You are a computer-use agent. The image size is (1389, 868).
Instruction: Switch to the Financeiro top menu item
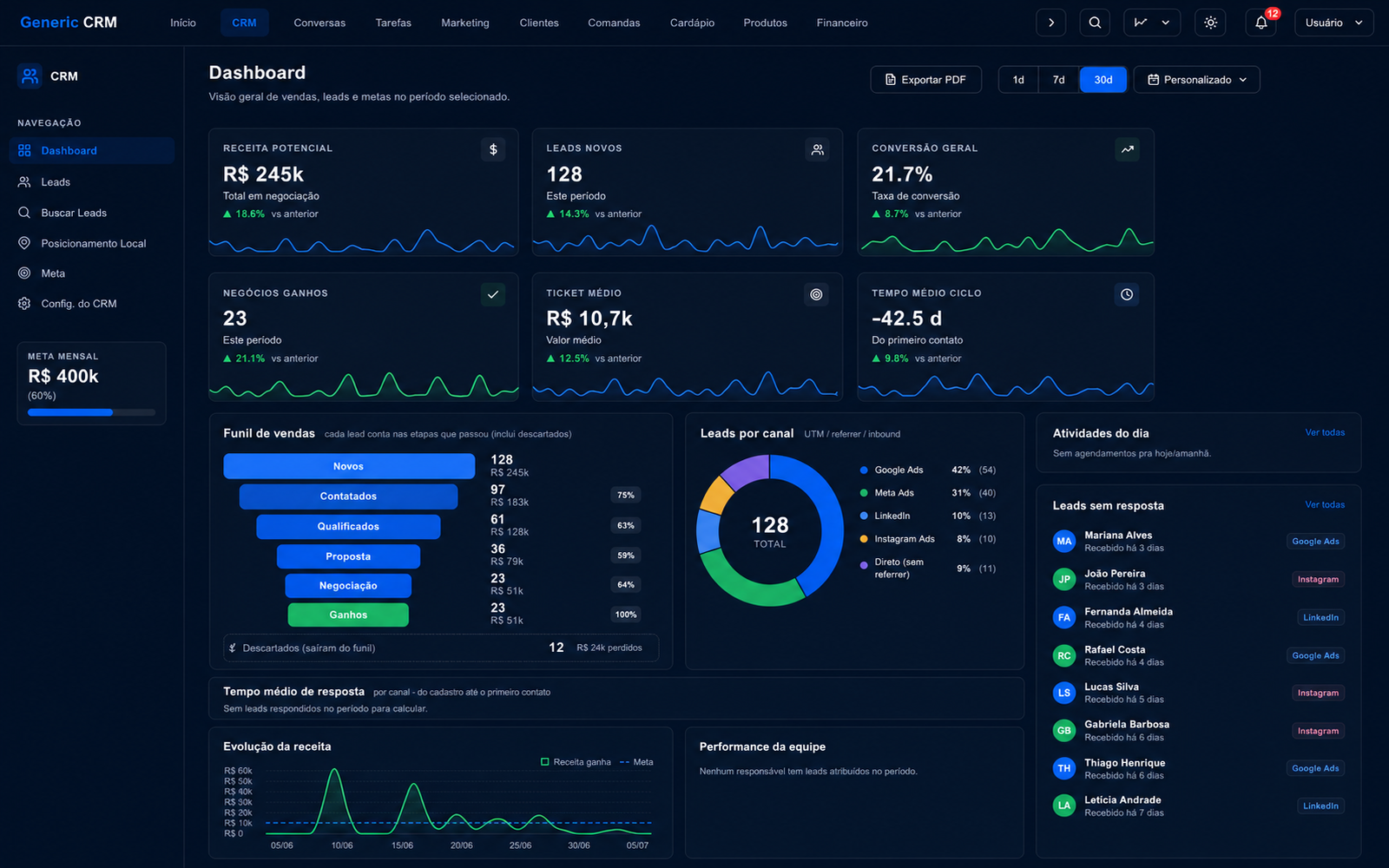point(841,23)
